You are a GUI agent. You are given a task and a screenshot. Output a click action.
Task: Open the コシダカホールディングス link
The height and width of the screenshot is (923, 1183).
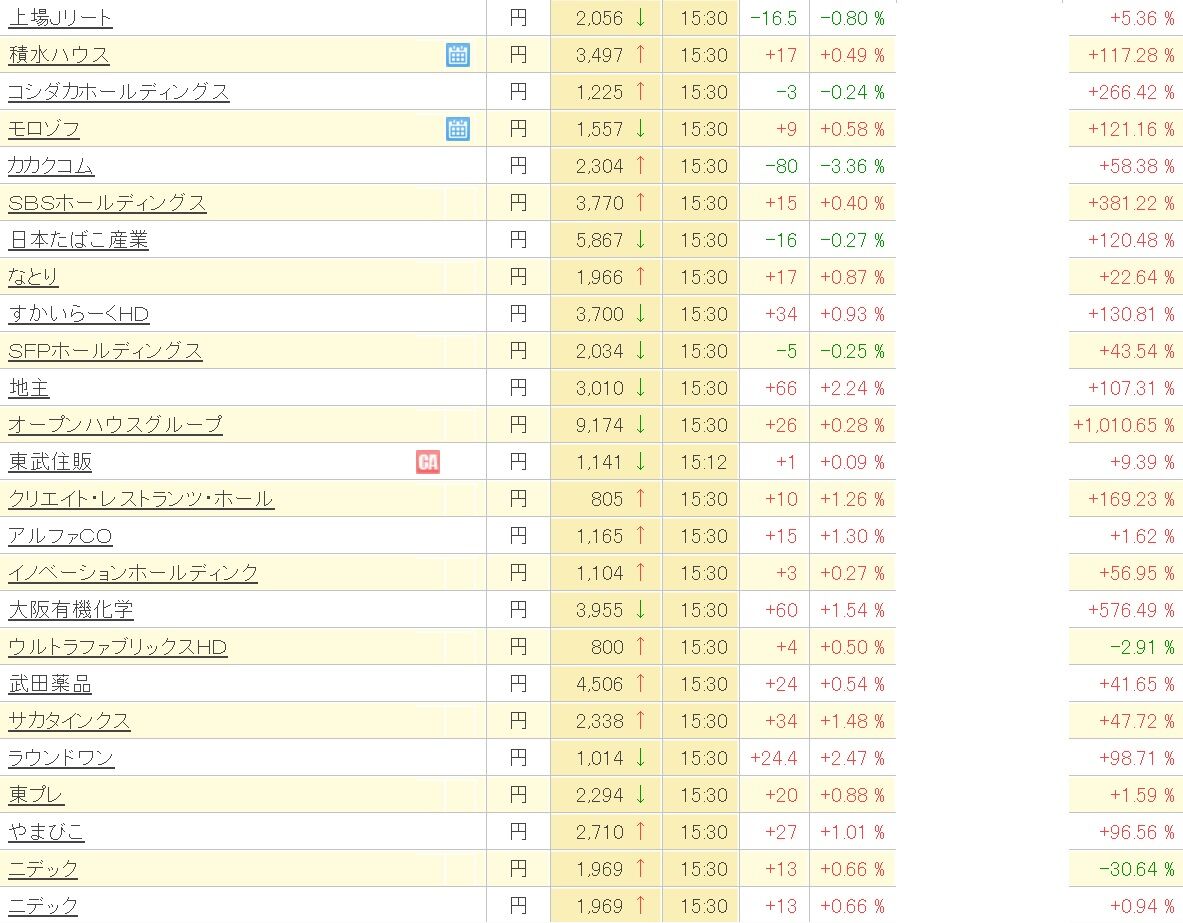[x=118, y=92]
